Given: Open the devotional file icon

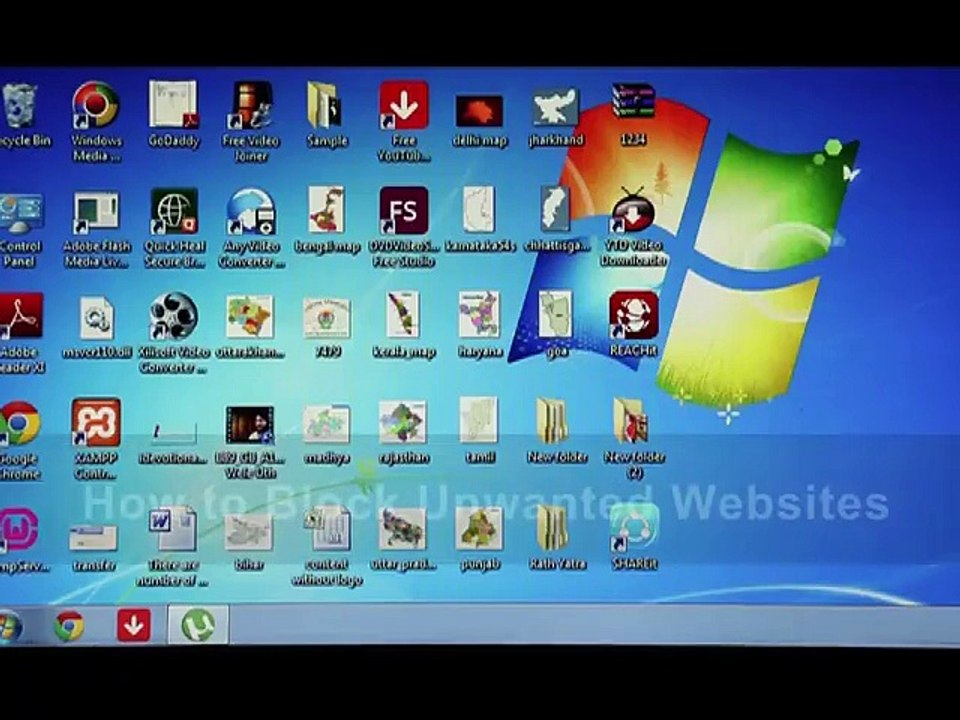Looking at the screenshot, I should 174,433.
